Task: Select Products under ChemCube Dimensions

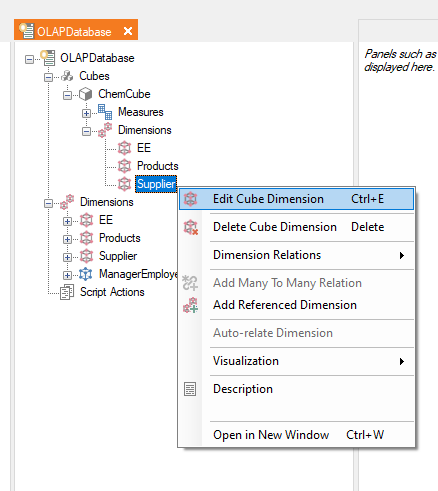Action: pos(158,166)
